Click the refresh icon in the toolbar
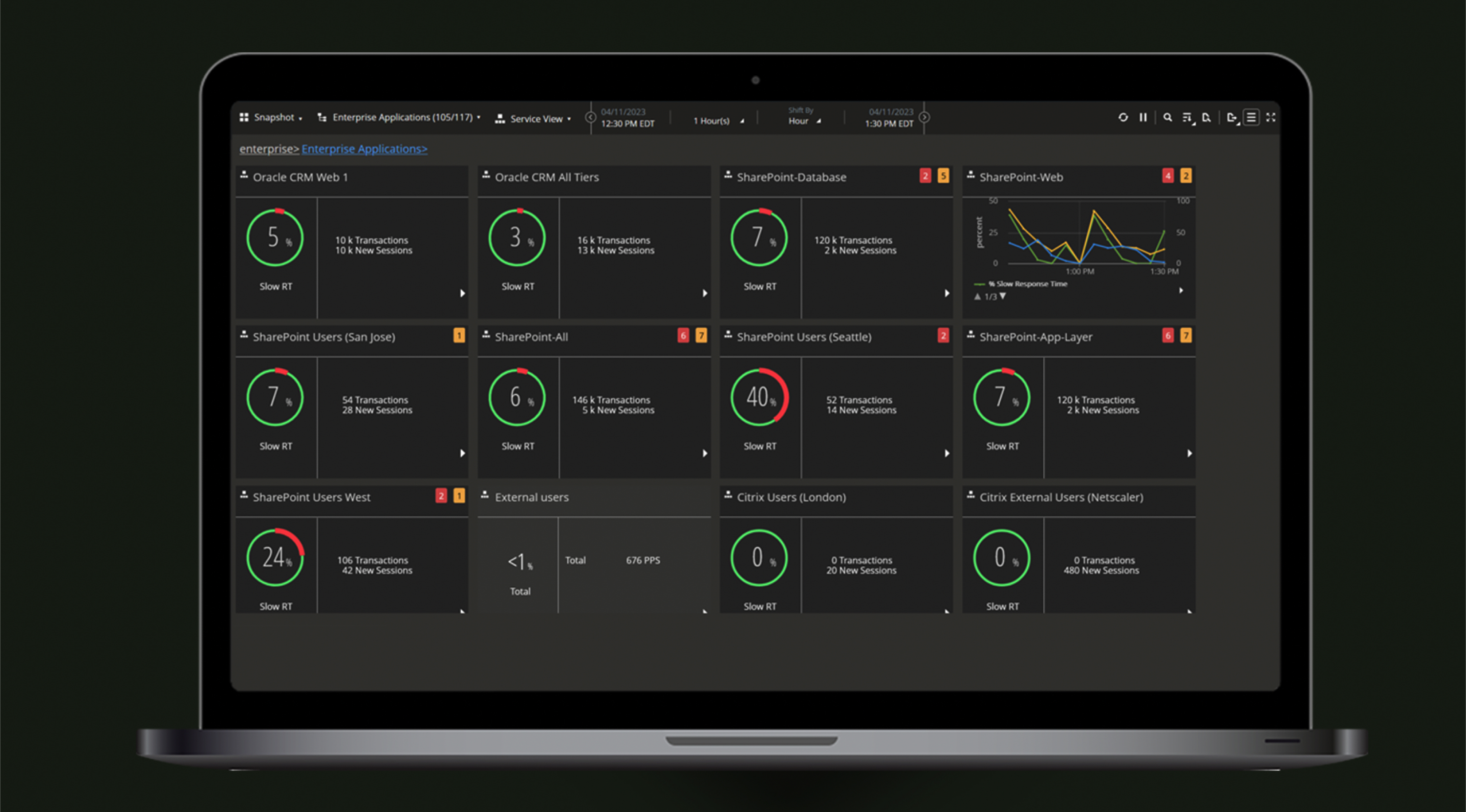The height and width of the screenshot is (812, 1466). (1122, 117)
